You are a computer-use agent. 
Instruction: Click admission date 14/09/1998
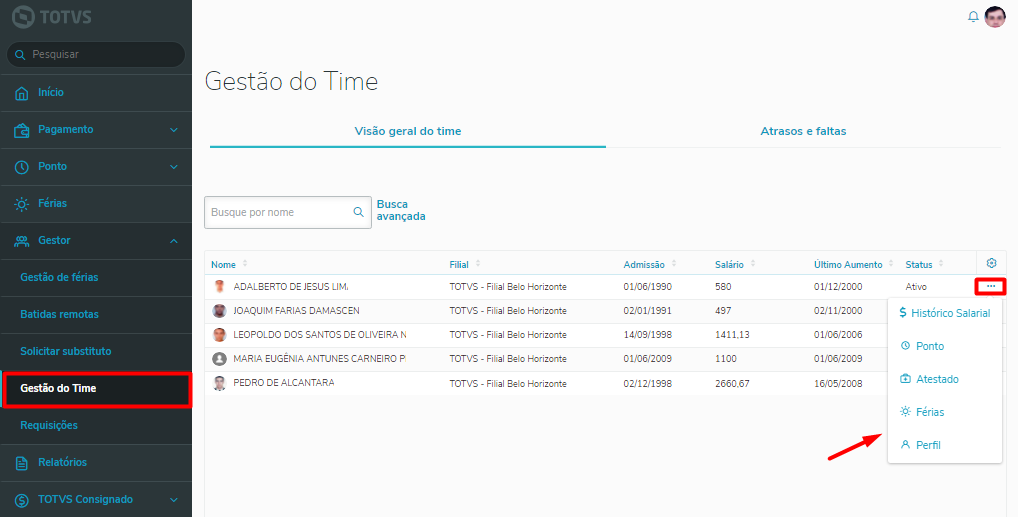coord(647,335)
